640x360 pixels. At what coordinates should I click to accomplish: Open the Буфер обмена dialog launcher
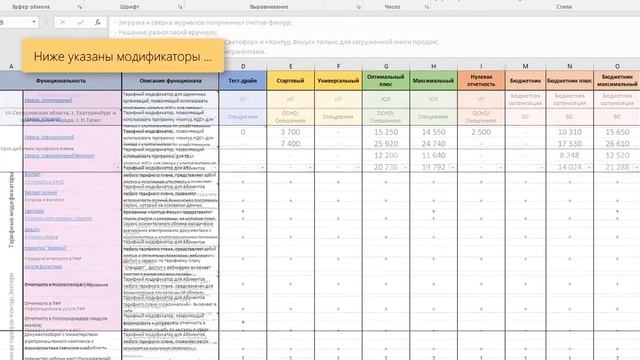tap(80, 7)
